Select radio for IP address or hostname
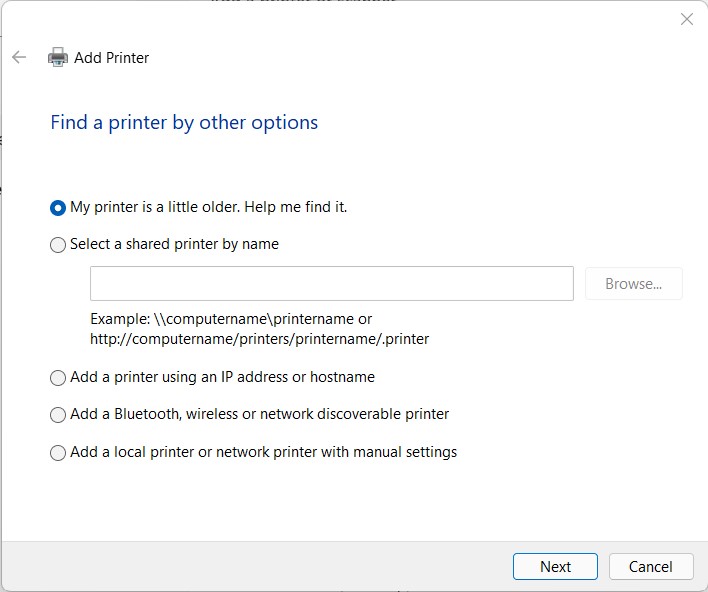Image resolution: width=708 pixels, height=592 pixels. click(x=58, y=378)
